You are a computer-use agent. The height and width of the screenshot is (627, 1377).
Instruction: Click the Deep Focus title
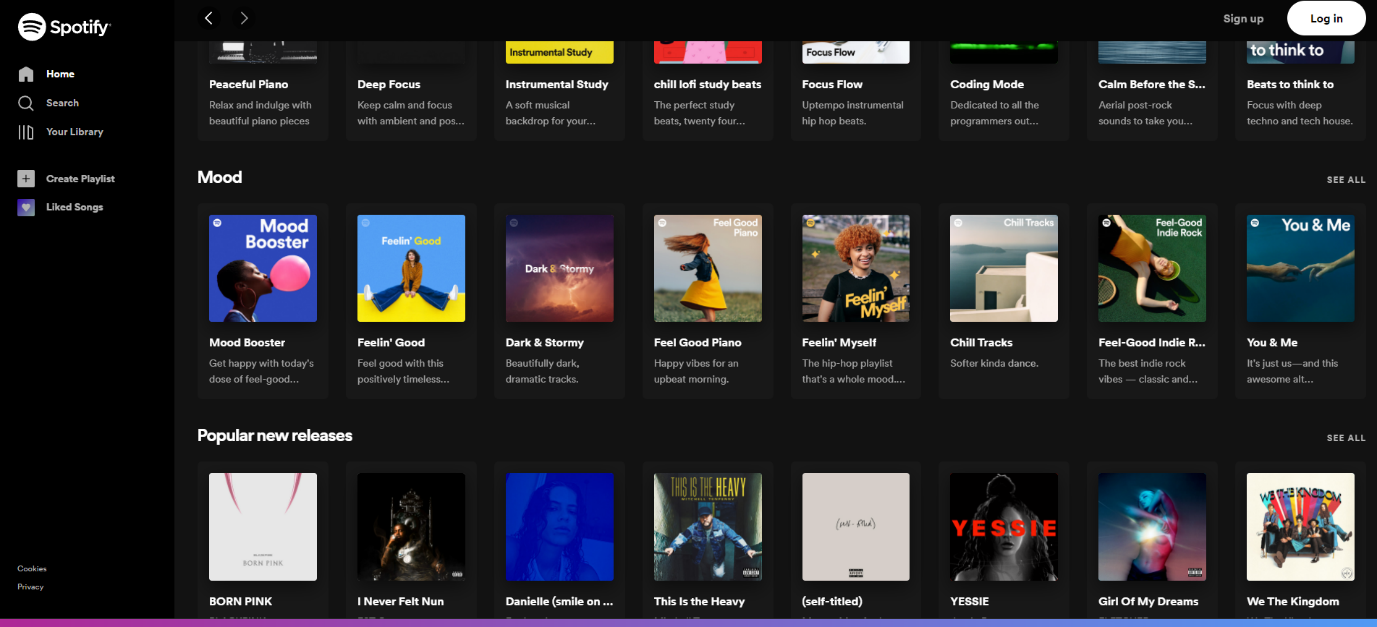(389, 84)
